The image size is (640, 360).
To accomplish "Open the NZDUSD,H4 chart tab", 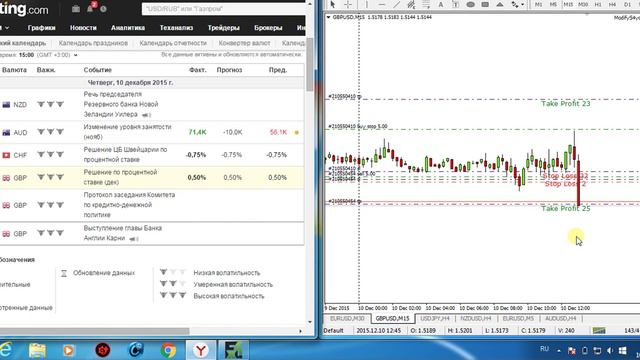I will 476,318.
